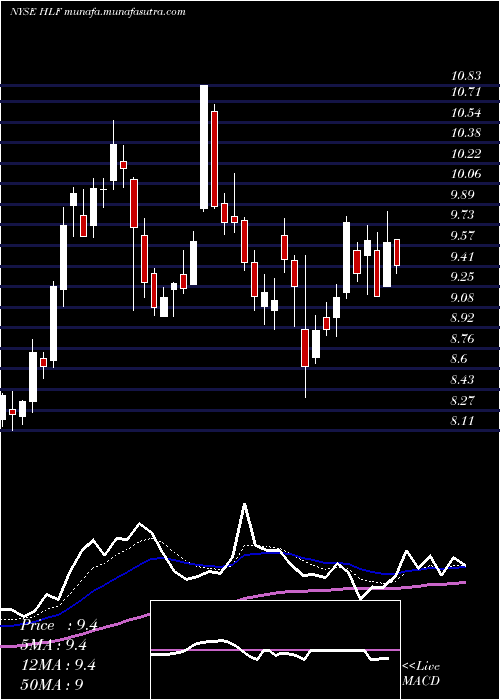Click the 'NYSE HLF munafa.munafasutra.com' title text

point(97,12)
